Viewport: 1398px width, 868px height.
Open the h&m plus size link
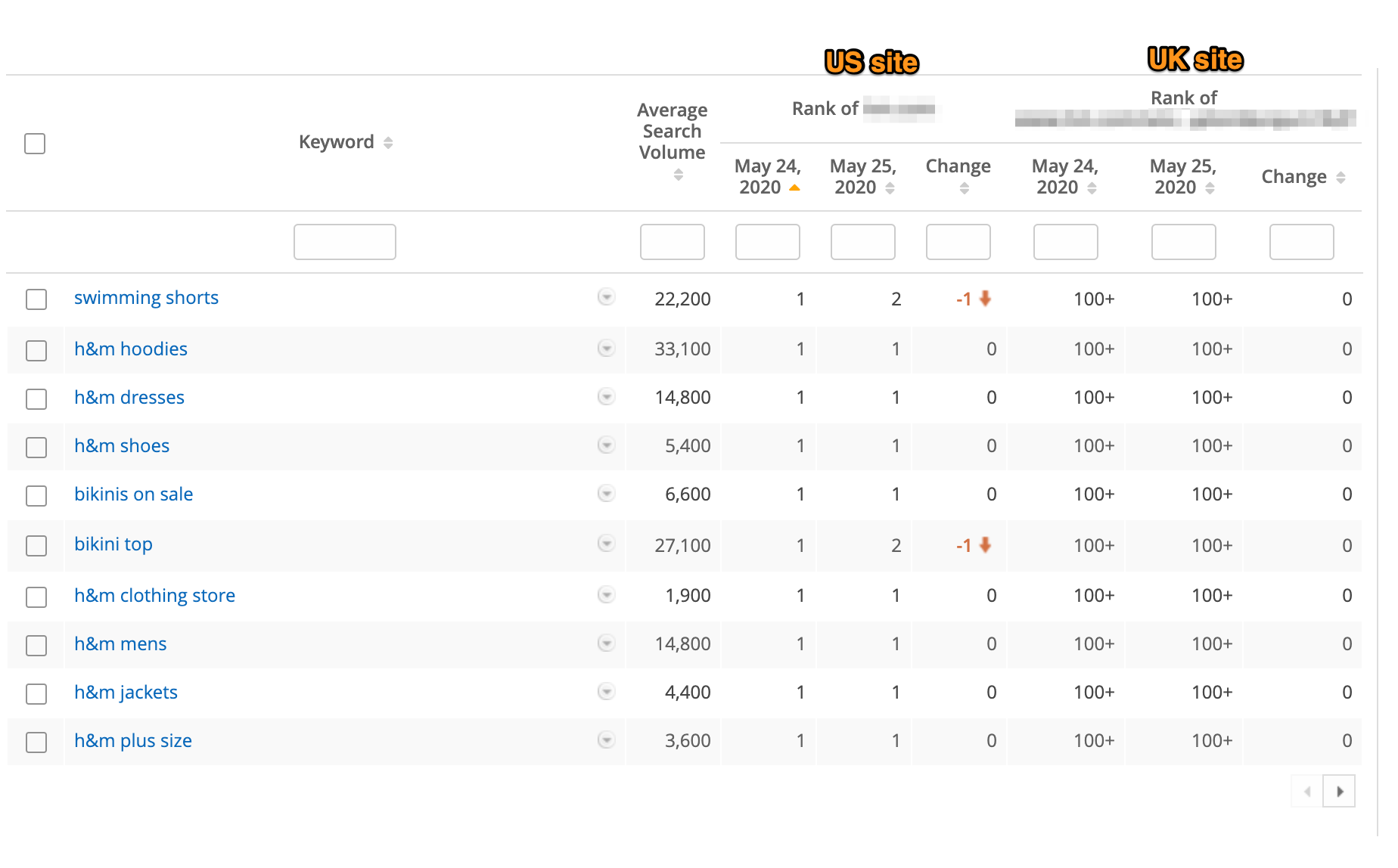coord(133,741)
